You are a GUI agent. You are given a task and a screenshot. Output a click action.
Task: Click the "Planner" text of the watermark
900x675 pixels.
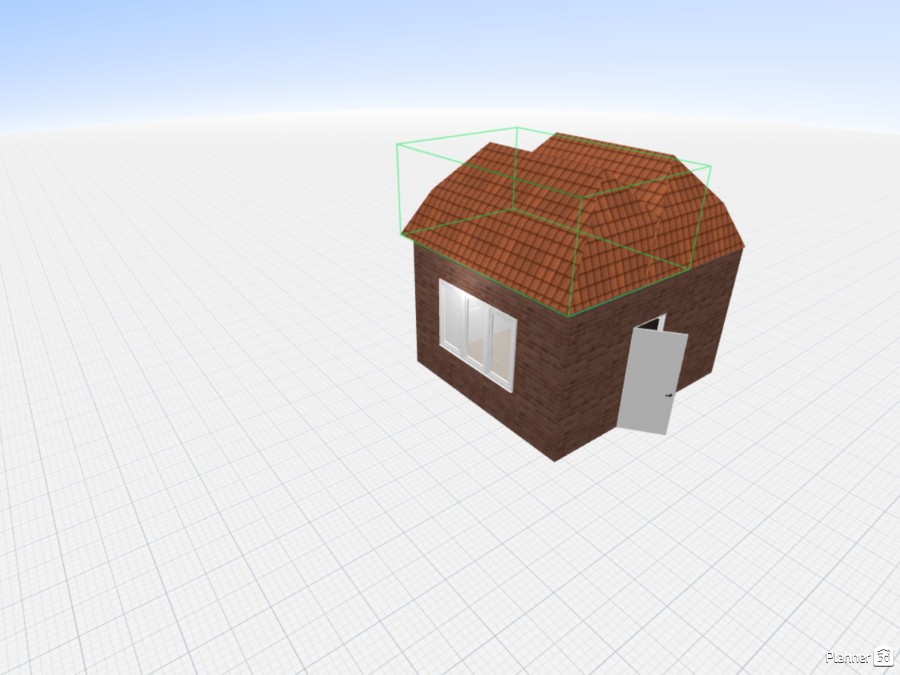[848, 658]
